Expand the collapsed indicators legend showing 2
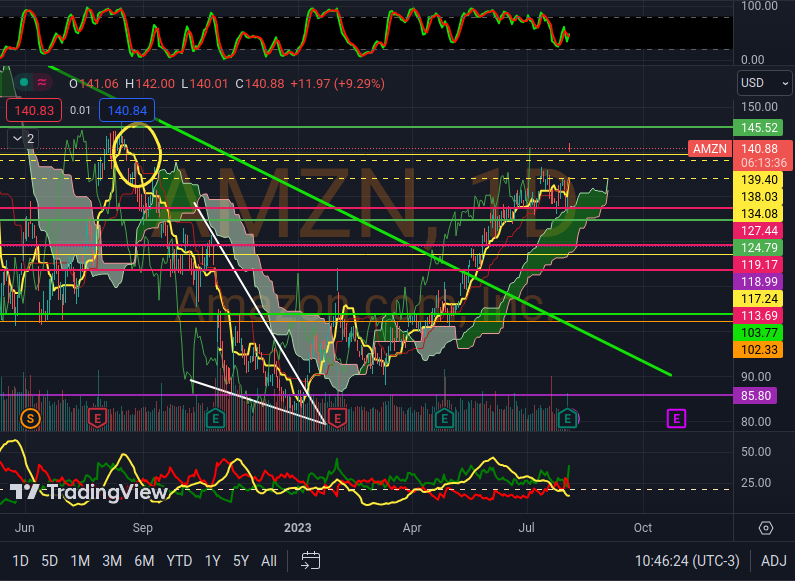This screenshot has height=581, width=795. point(24,138)
